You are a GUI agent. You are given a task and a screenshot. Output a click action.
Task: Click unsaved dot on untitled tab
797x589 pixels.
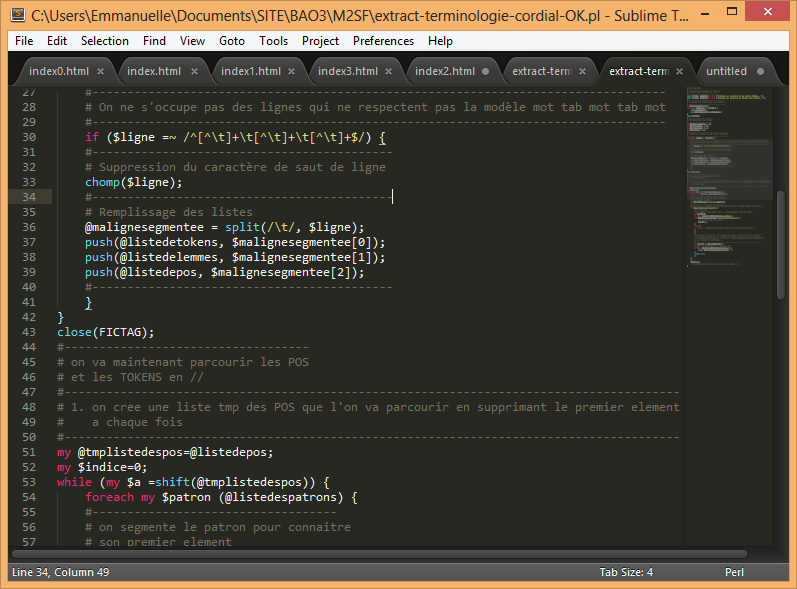pos(760,72)
